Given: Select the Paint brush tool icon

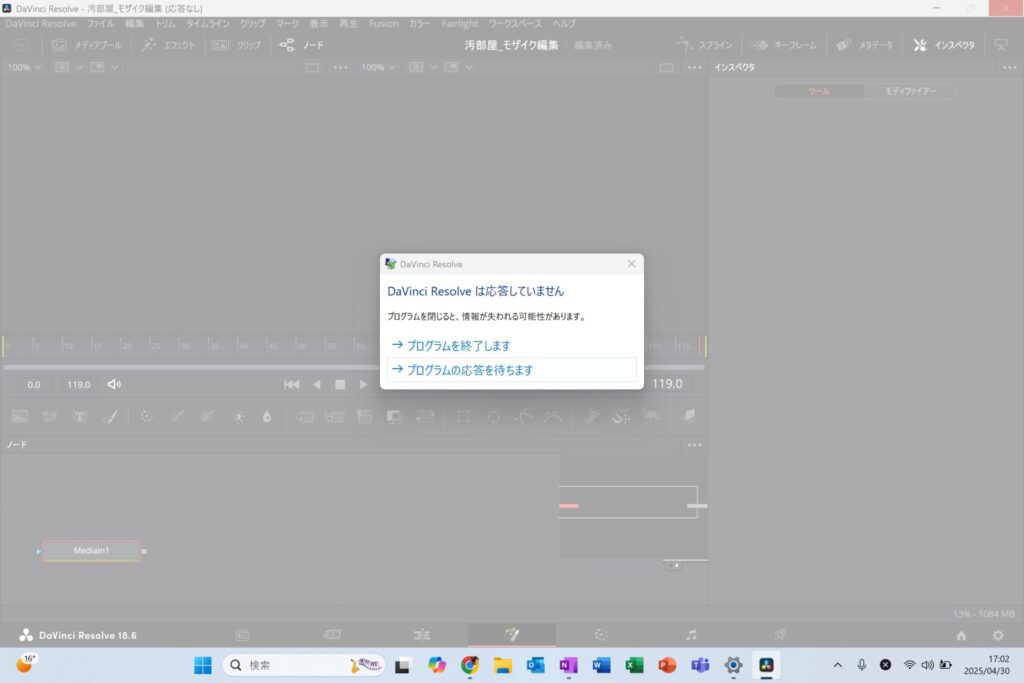Looking at the screenshot, I should click(x=110, y=416).
